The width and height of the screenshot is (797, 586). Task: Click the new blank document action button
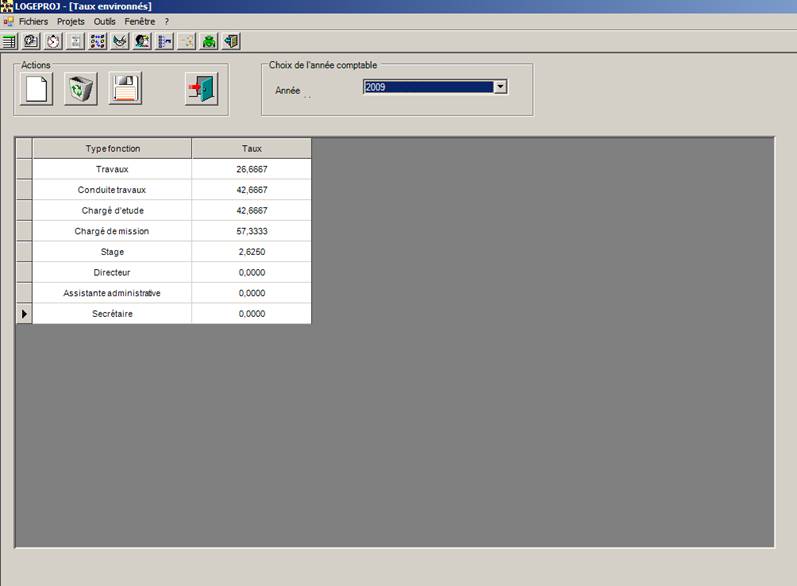coord(36,89)
